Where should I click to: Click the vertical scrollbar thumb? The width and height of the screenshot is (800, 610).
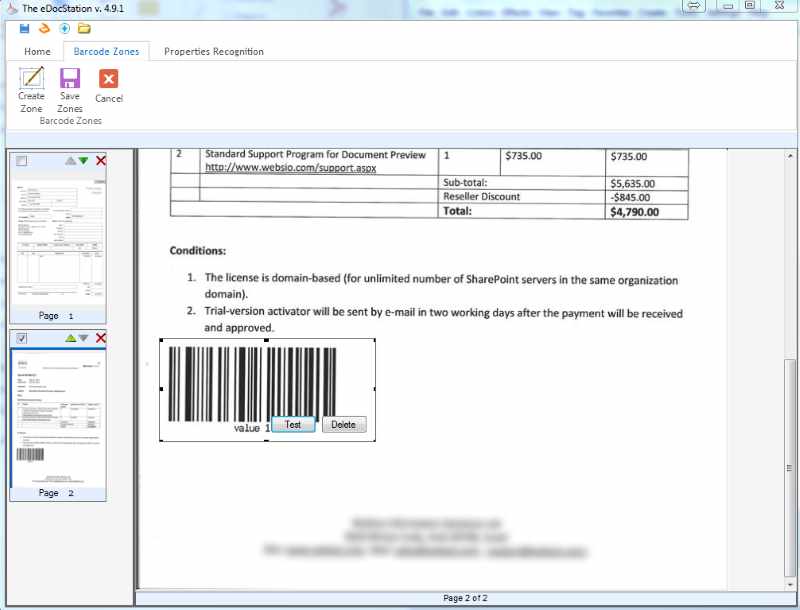(790, 468)
